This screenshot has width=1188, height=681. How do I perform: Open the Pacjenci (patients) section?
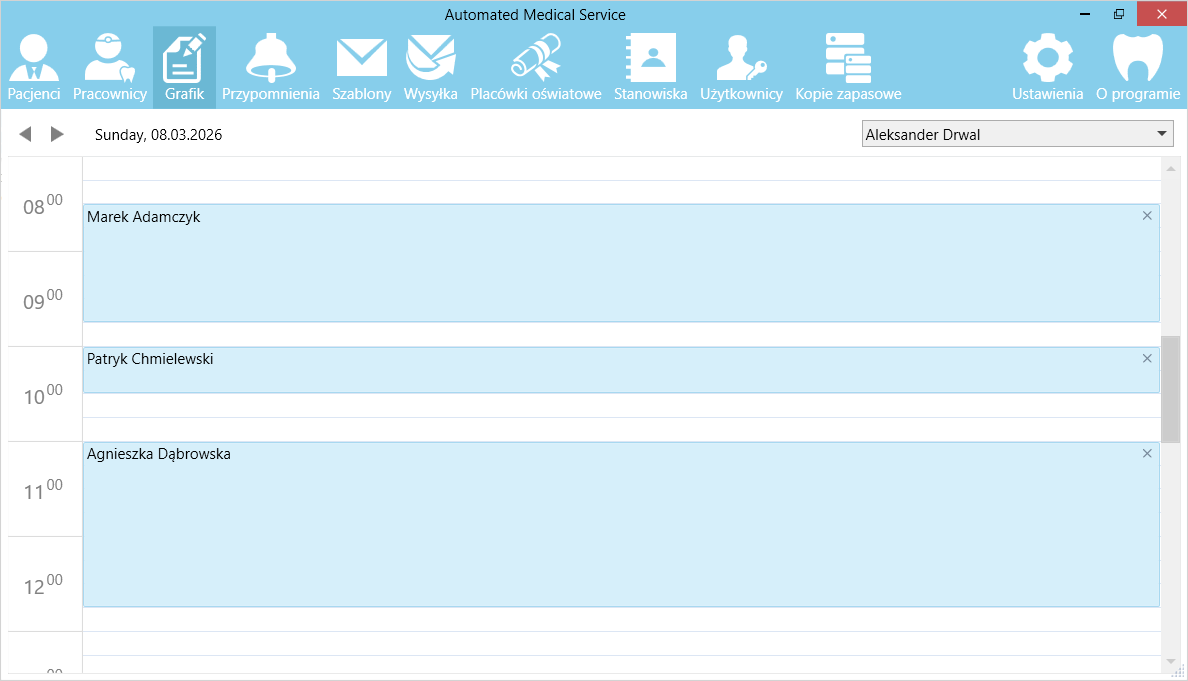point(34,67)
